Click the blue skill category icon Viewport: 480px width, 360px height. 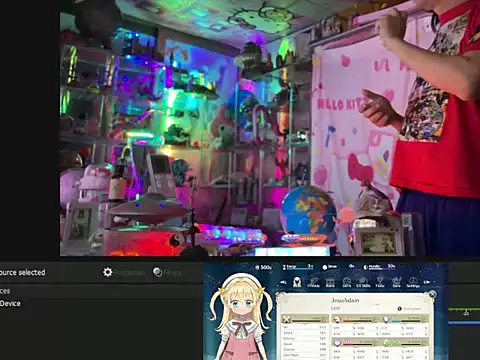(386, 319)
